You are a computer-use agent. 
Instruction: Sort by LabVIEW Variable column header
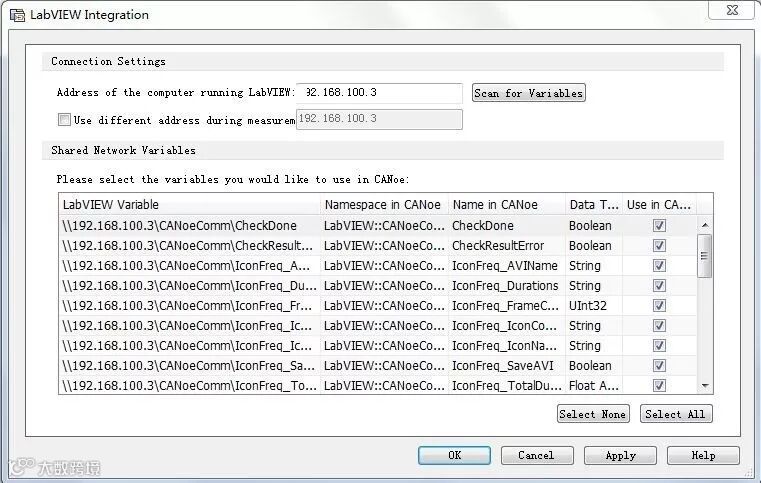189,204
